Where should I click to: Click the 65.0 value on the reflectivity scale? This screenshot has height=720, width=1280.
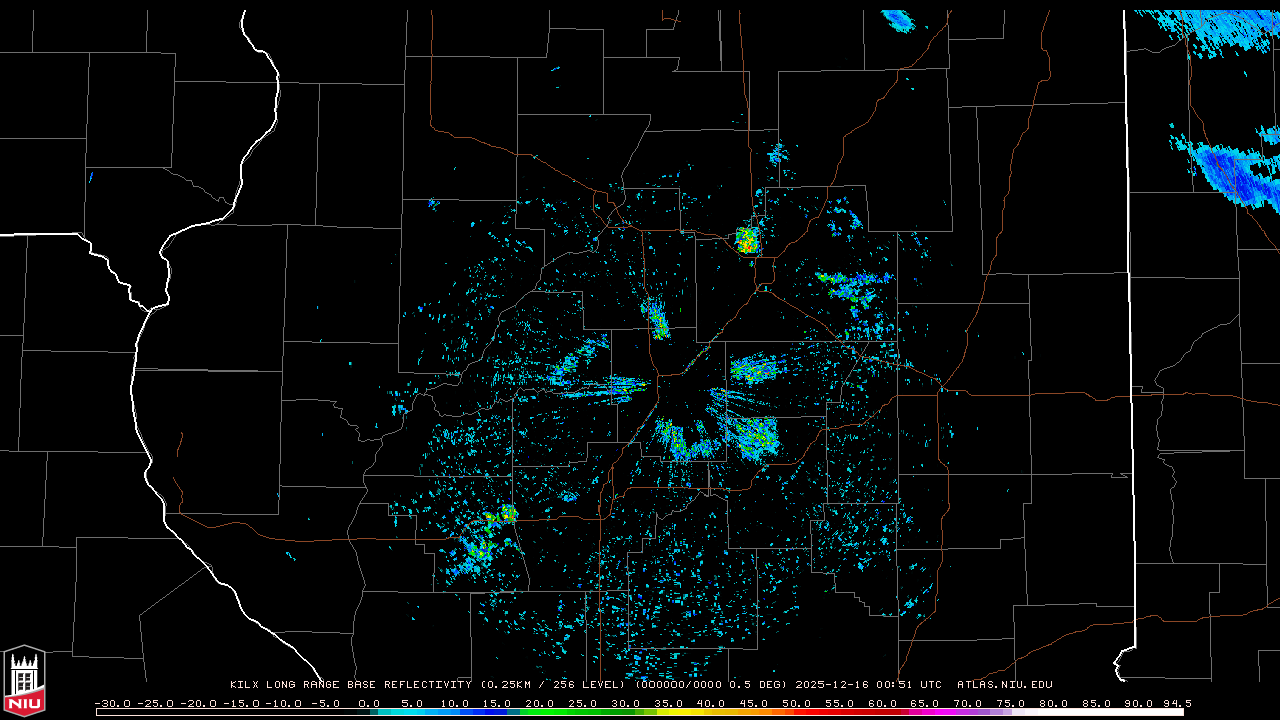(926, 703)
